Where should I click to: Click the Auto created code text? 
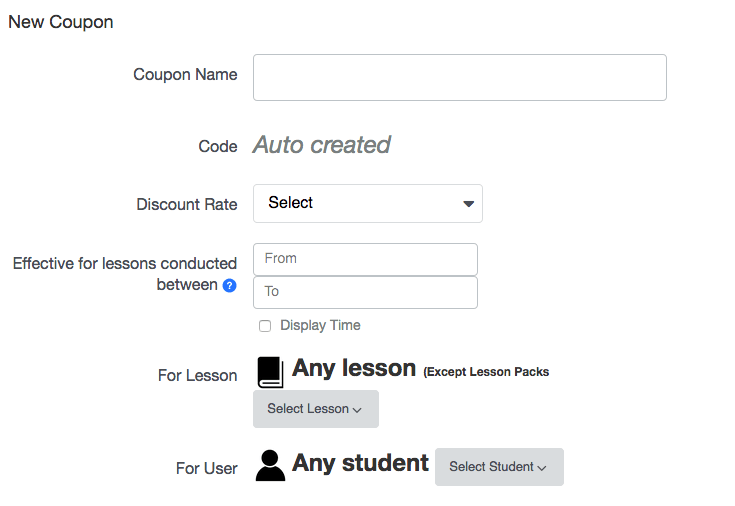point(322,144)
